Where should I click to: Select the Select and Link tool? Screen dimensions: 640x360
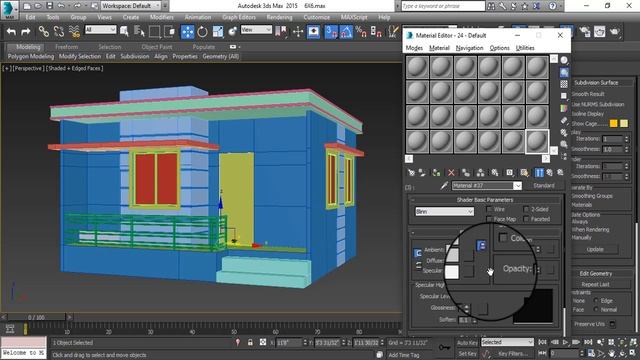44,31
